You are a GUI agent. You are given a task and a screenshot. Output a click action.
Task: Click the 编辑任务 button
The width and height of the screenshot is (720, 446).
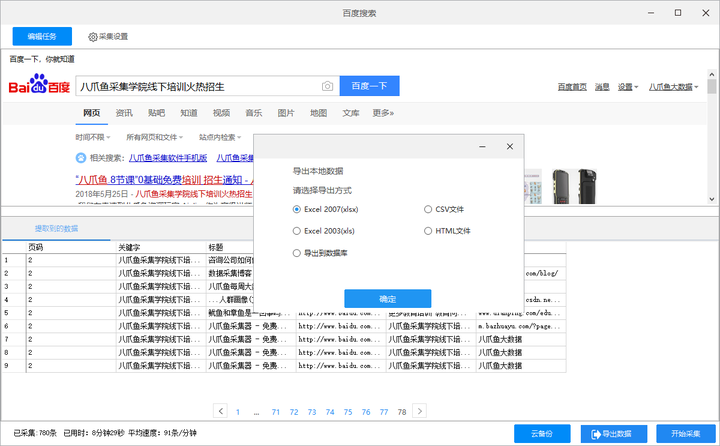coord(42,36)
